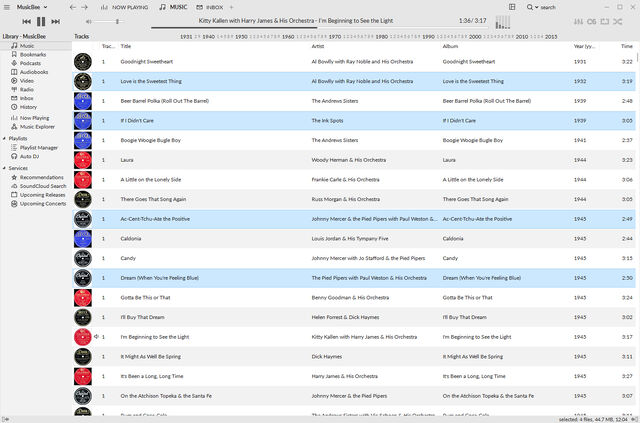Open the MusicBee application dropdown
This screenshot has height=423, width=640.
click(x=32, y=7)
